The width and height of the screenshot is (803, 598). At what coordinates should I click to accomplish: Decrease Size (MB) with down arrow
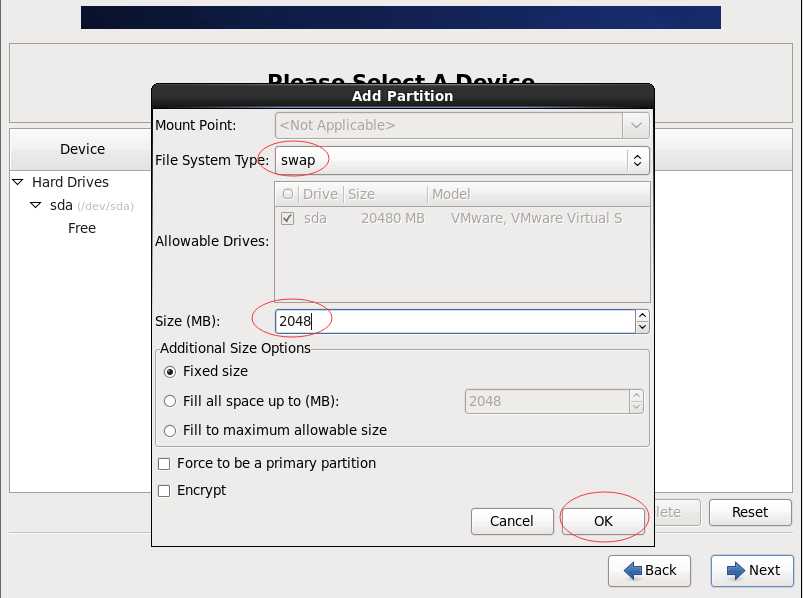(642, 327)
